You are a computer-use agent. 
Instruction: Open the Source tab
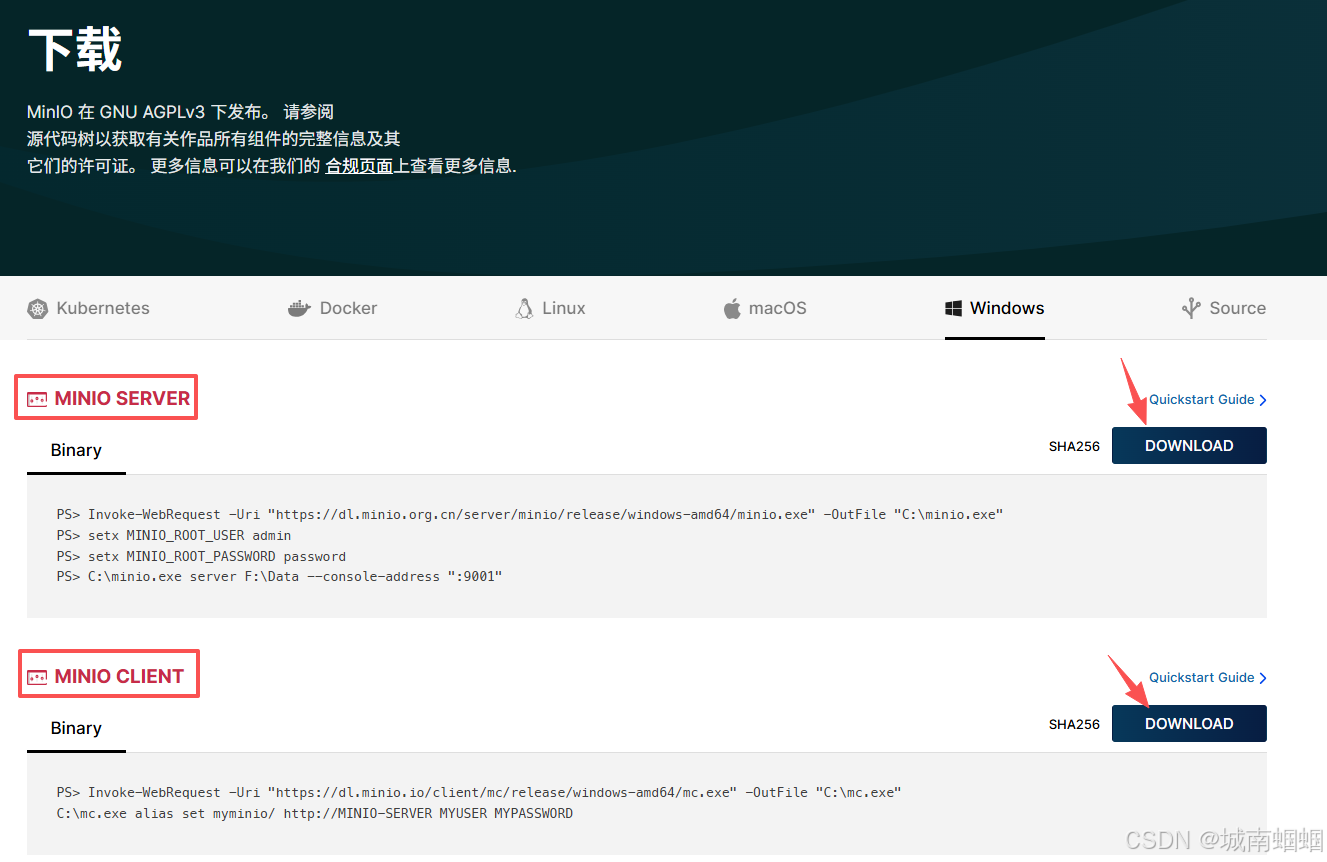click(x=1224, y=308)
